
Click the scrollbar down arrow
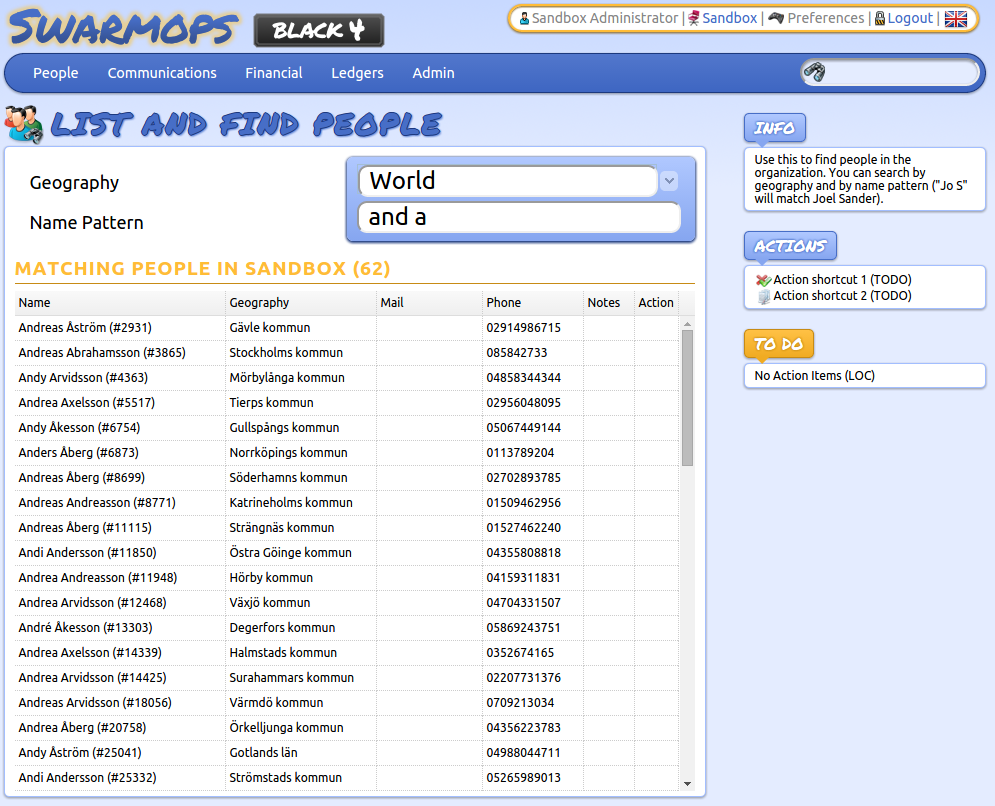coord(687,784)
